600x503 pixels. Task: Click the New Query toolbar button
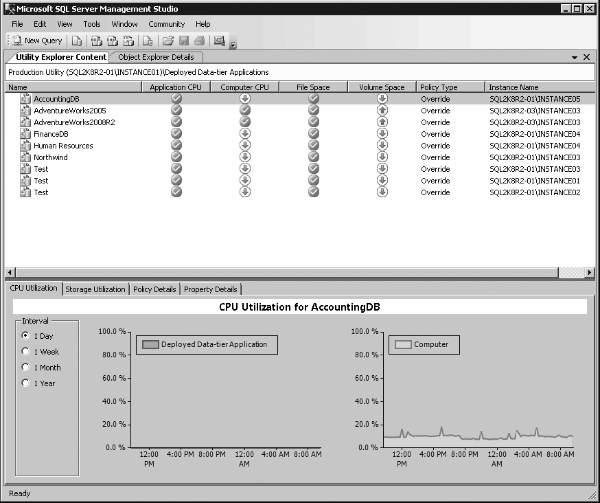point(37,41)
